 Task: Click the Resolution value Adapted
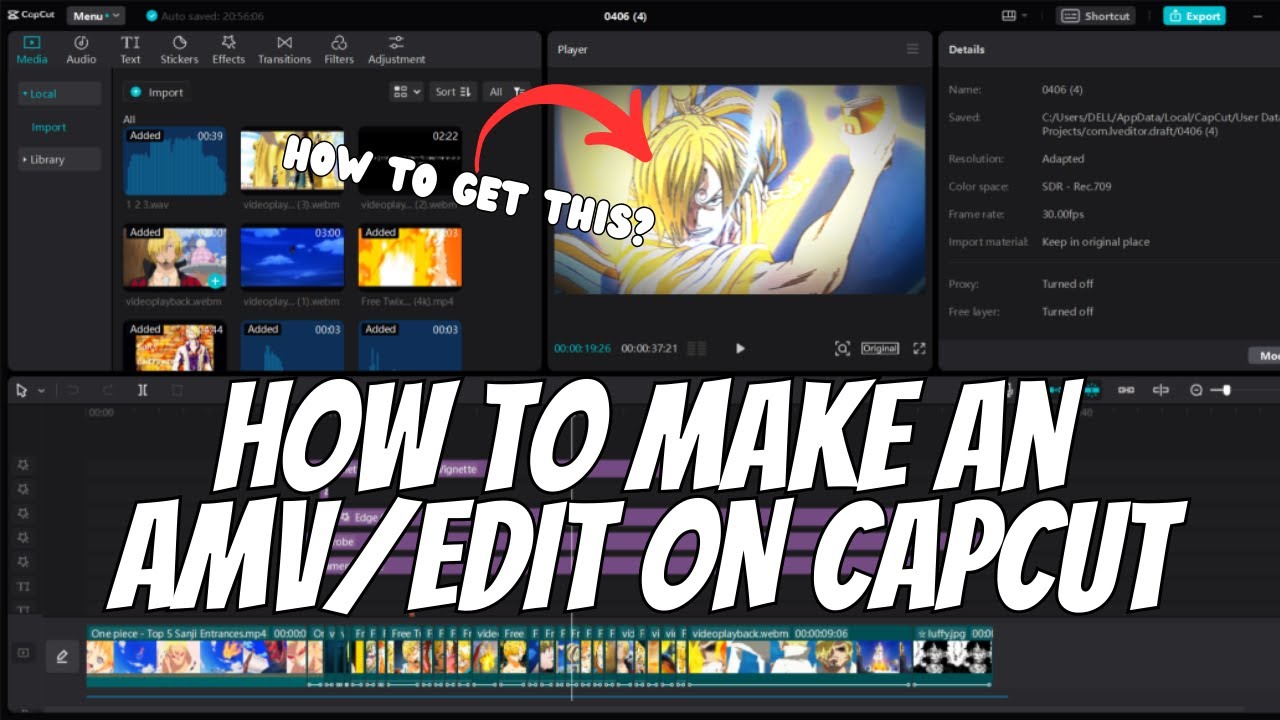1063,159
